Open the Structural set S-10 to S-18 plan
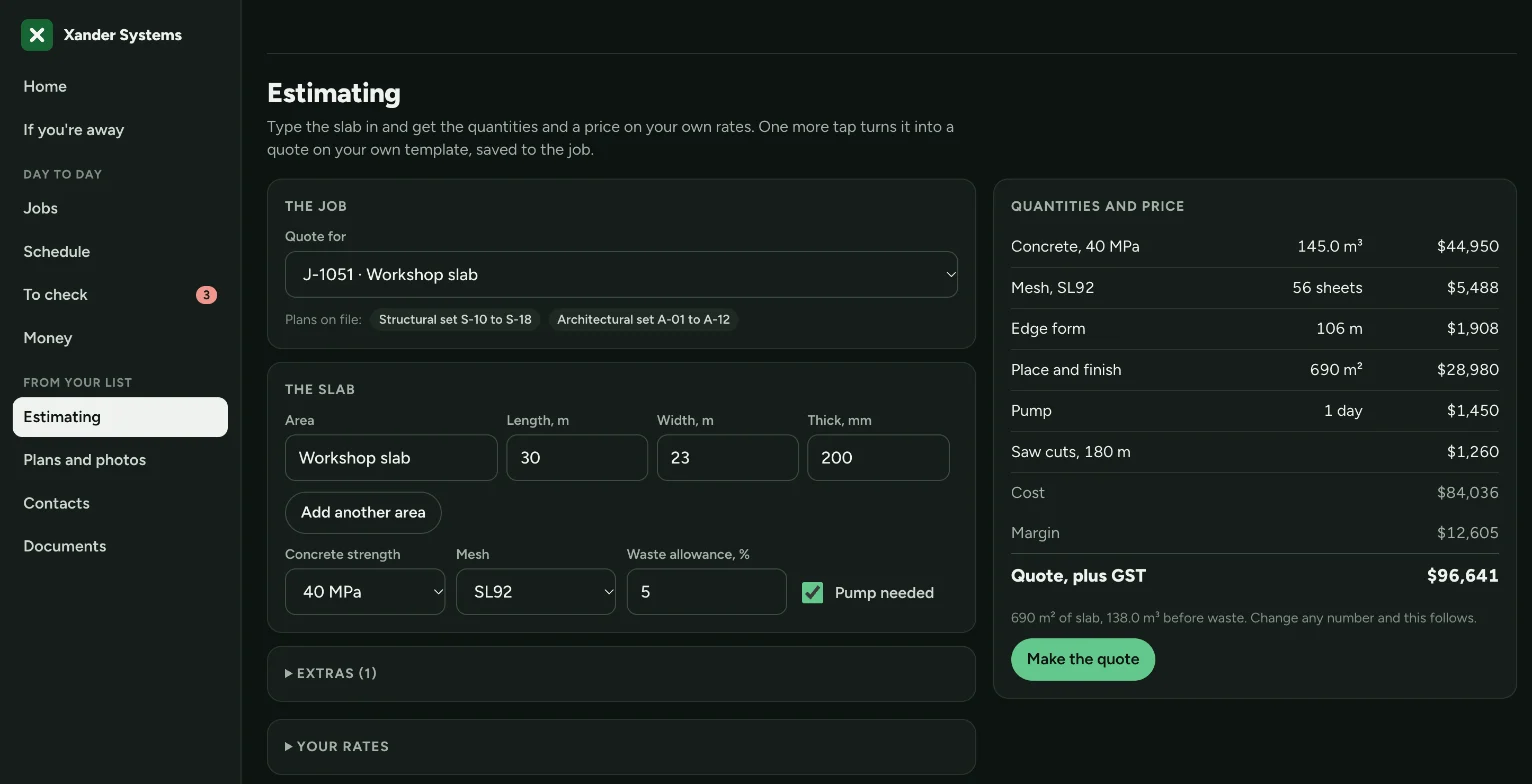 coord(455,320)
